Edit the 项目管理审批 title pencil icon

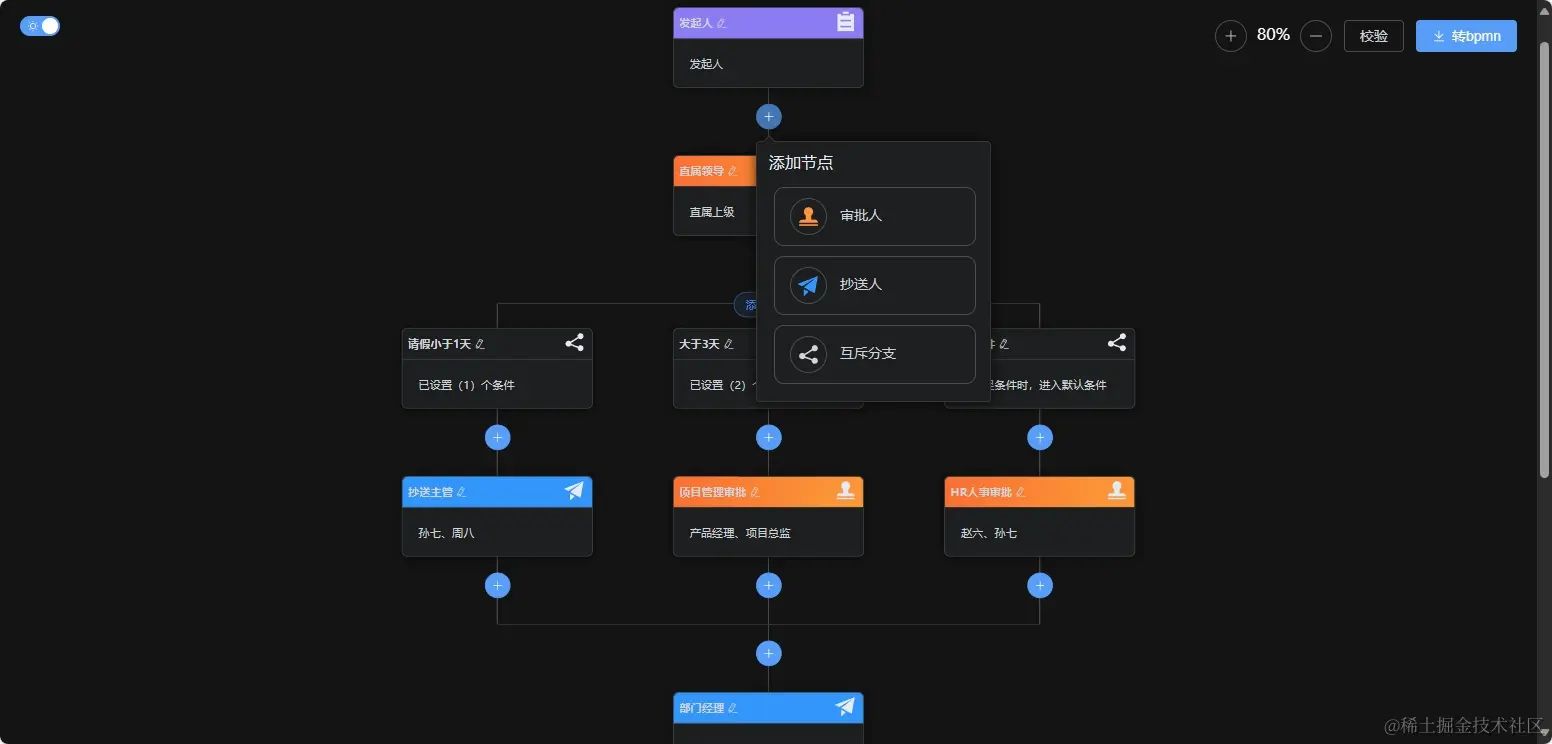[755, 492]
